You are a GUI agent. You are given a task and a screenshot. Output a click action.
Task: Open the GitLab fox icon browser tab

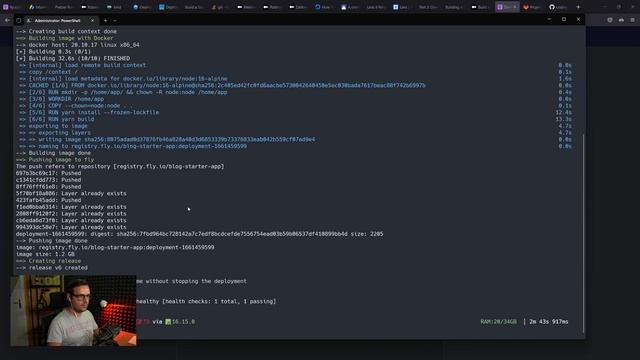pyautogui.click(x=532, y=7)
